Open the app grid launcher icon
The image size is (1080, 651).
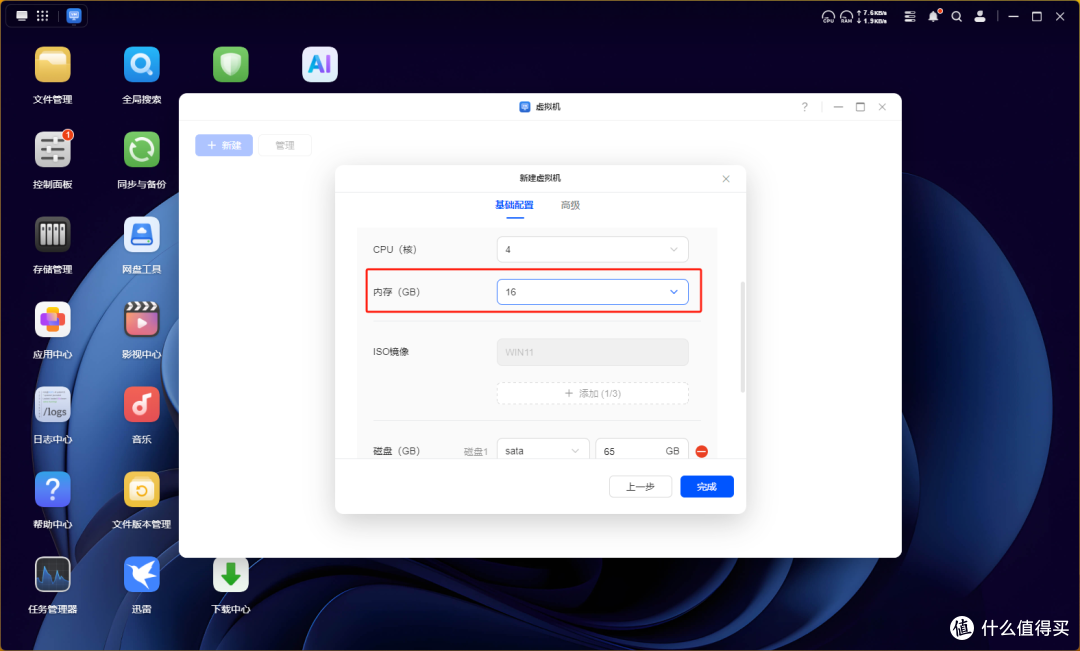[x=43, y=16]
